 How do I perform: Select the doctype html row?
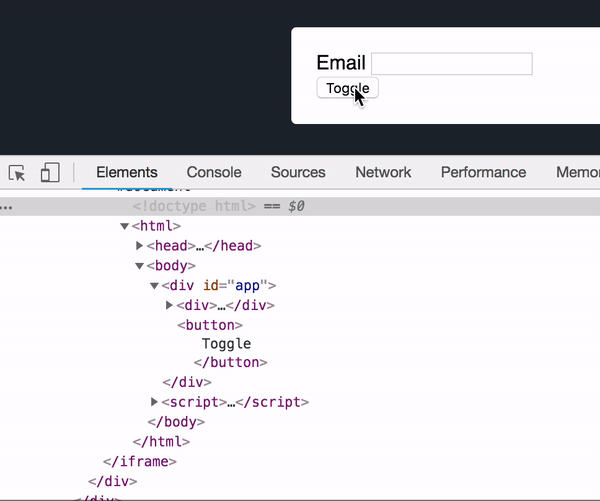[x=300, y=206]
